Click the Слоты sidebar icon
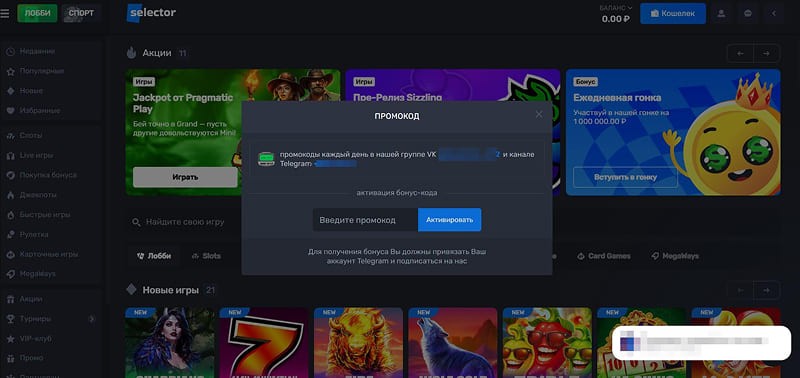Screen dimensions: 800x378 10,136
